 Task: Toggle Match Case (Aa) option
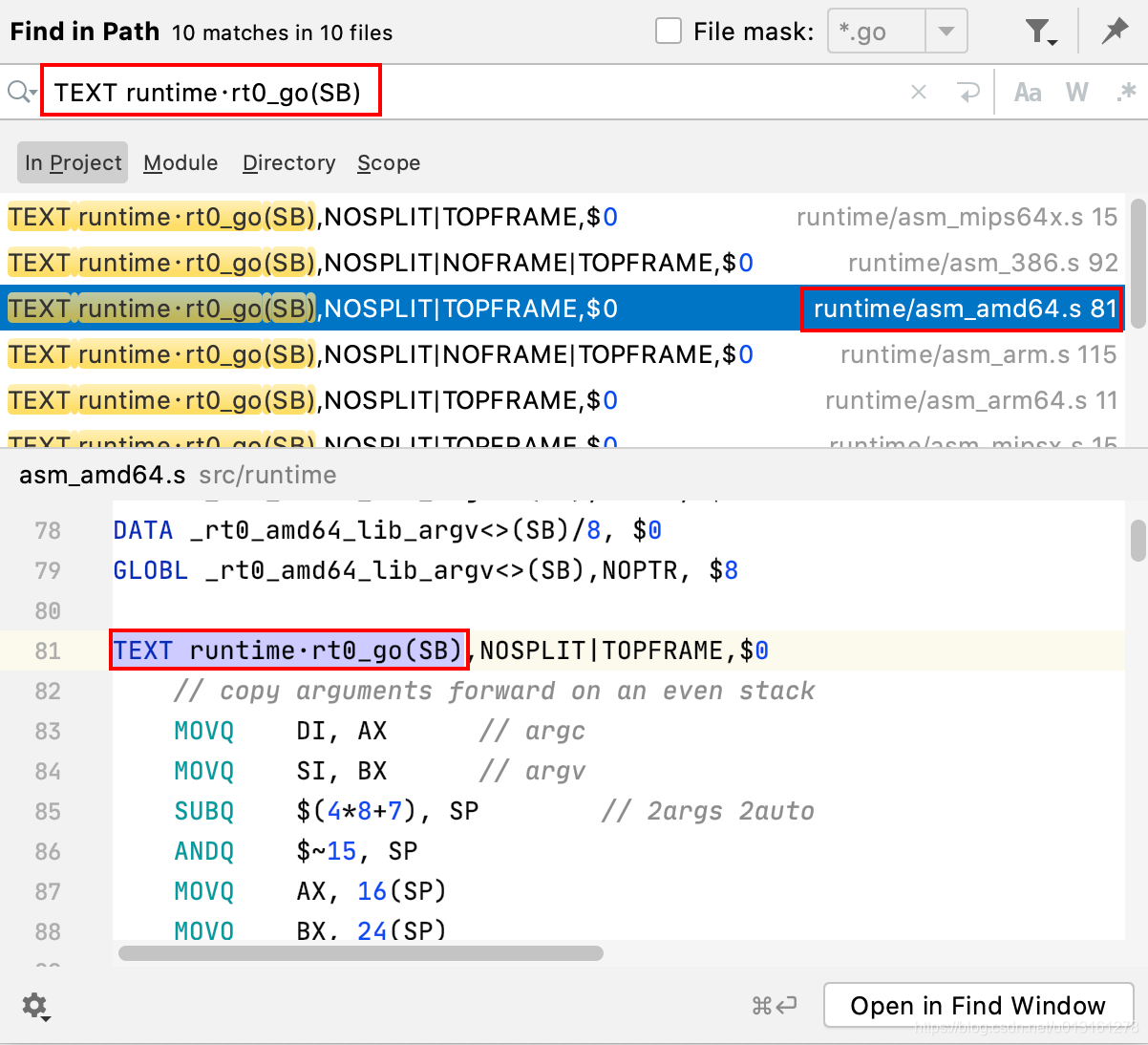click(x=1028, y=92)
